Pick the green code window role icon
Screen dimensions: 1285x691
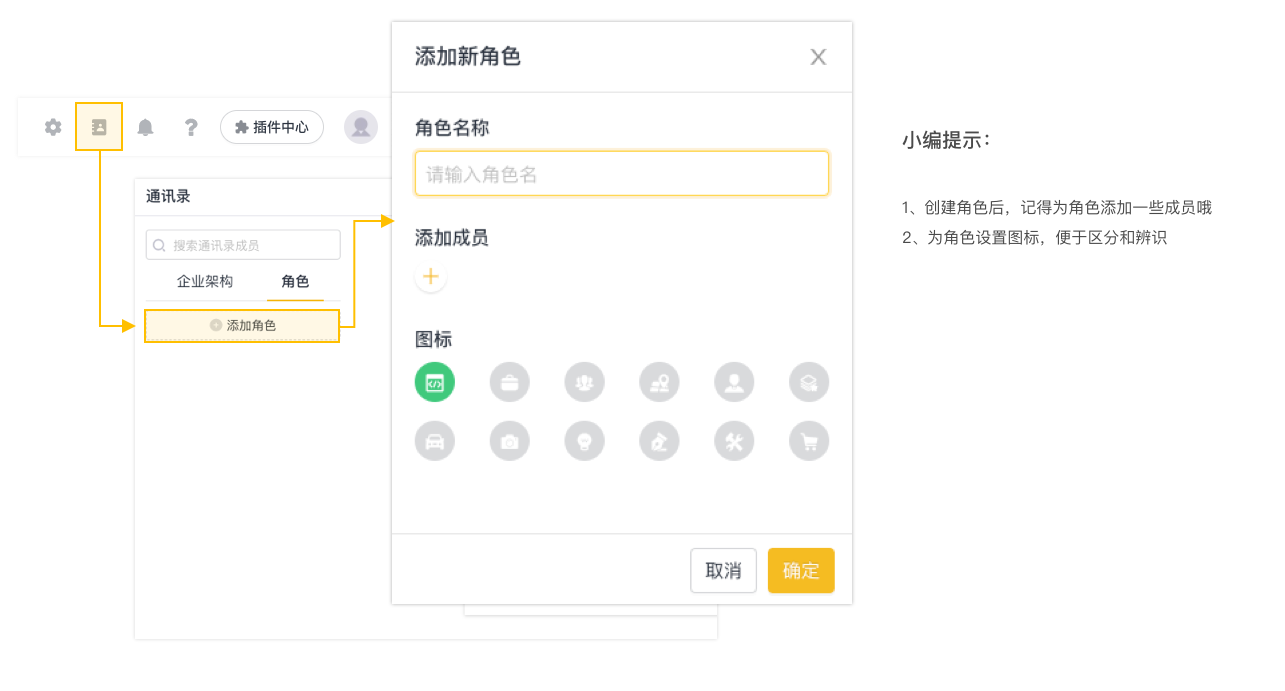click(435, 382)
